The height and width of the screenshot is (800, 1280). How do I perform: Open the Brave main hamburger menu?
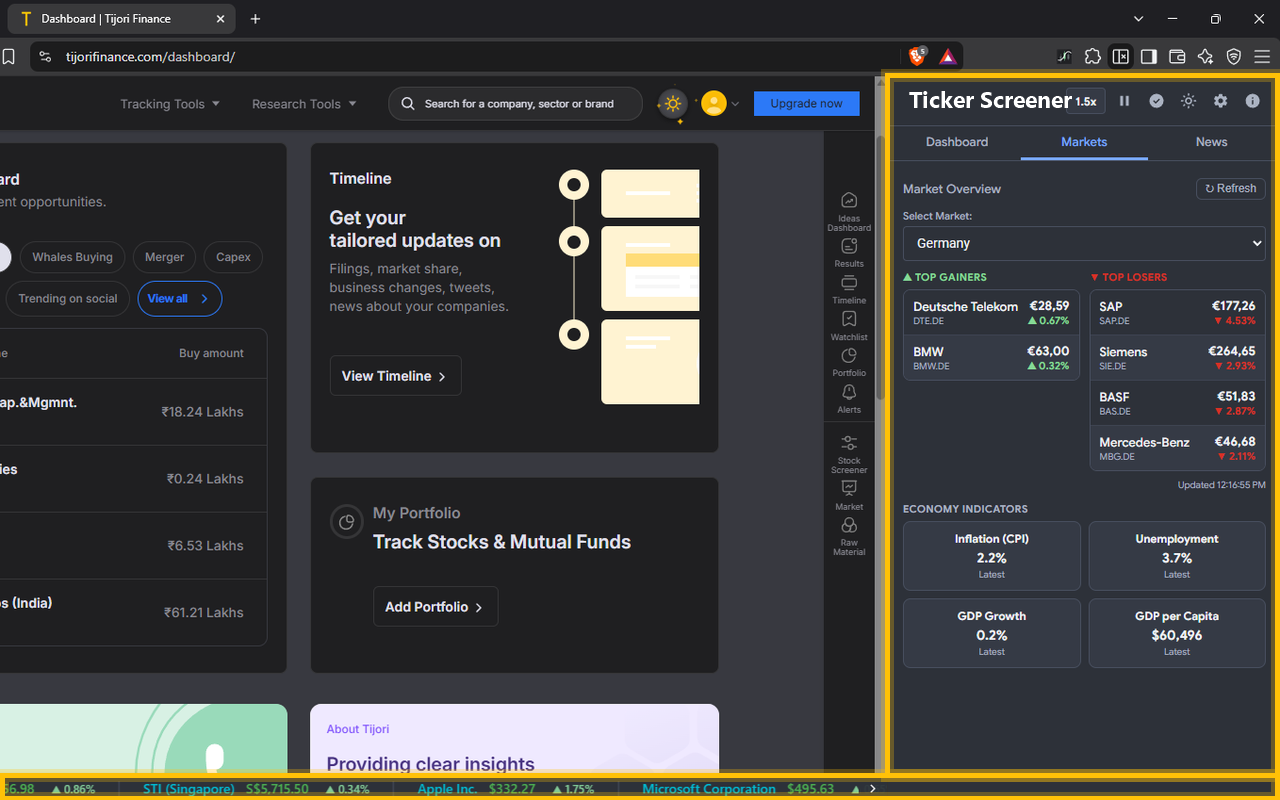[1261, 57]
